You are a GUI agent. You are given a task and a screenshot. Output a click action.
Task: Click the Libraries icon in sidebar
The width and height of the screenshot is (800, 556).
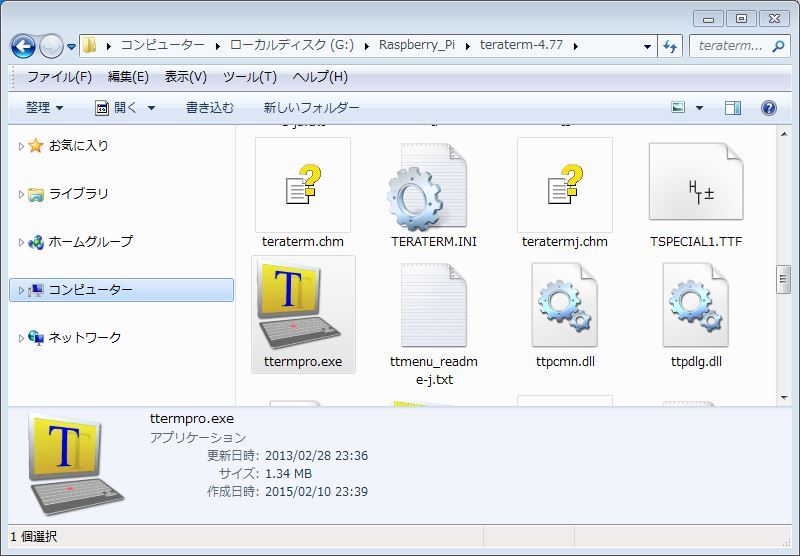point(36,194)
